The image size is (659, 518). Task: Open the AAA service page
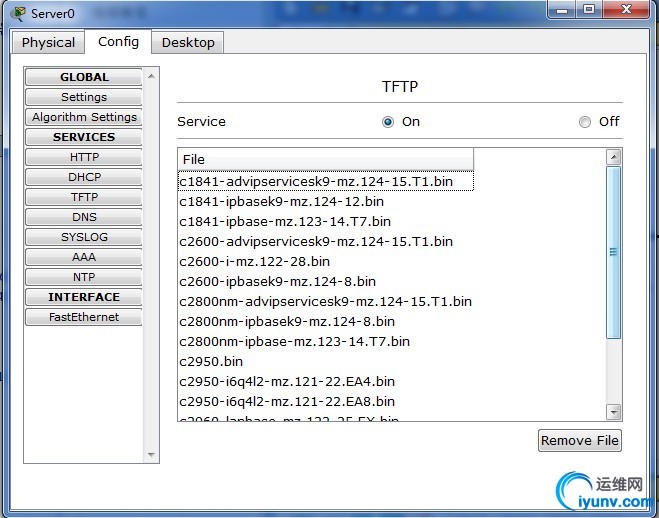click(84, 257)
